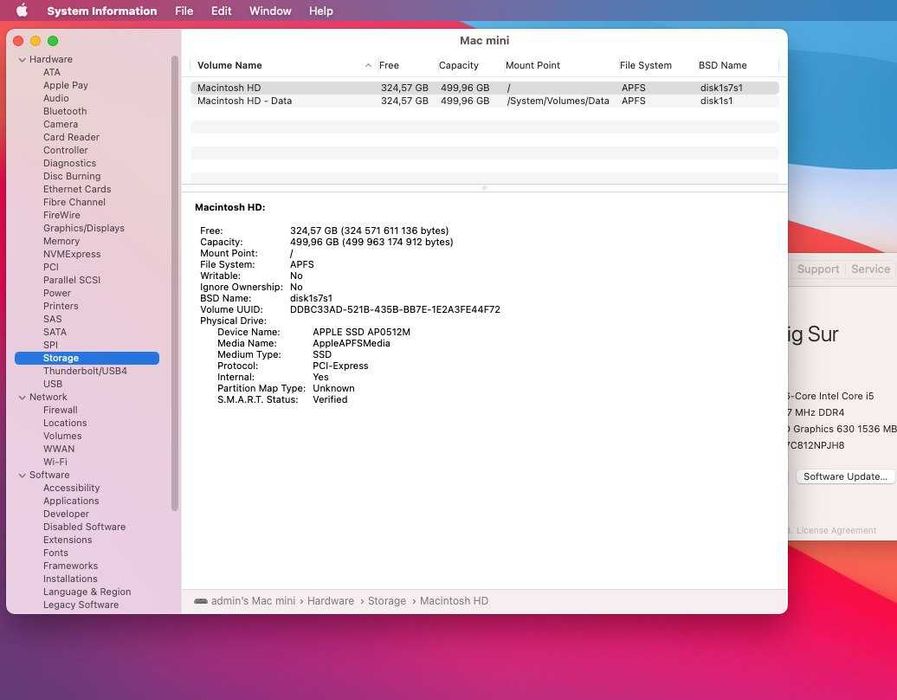This screenshot has height=700, width=897.
Task: Select Parallel SCSI in sidebar
Action: (72, 280)
